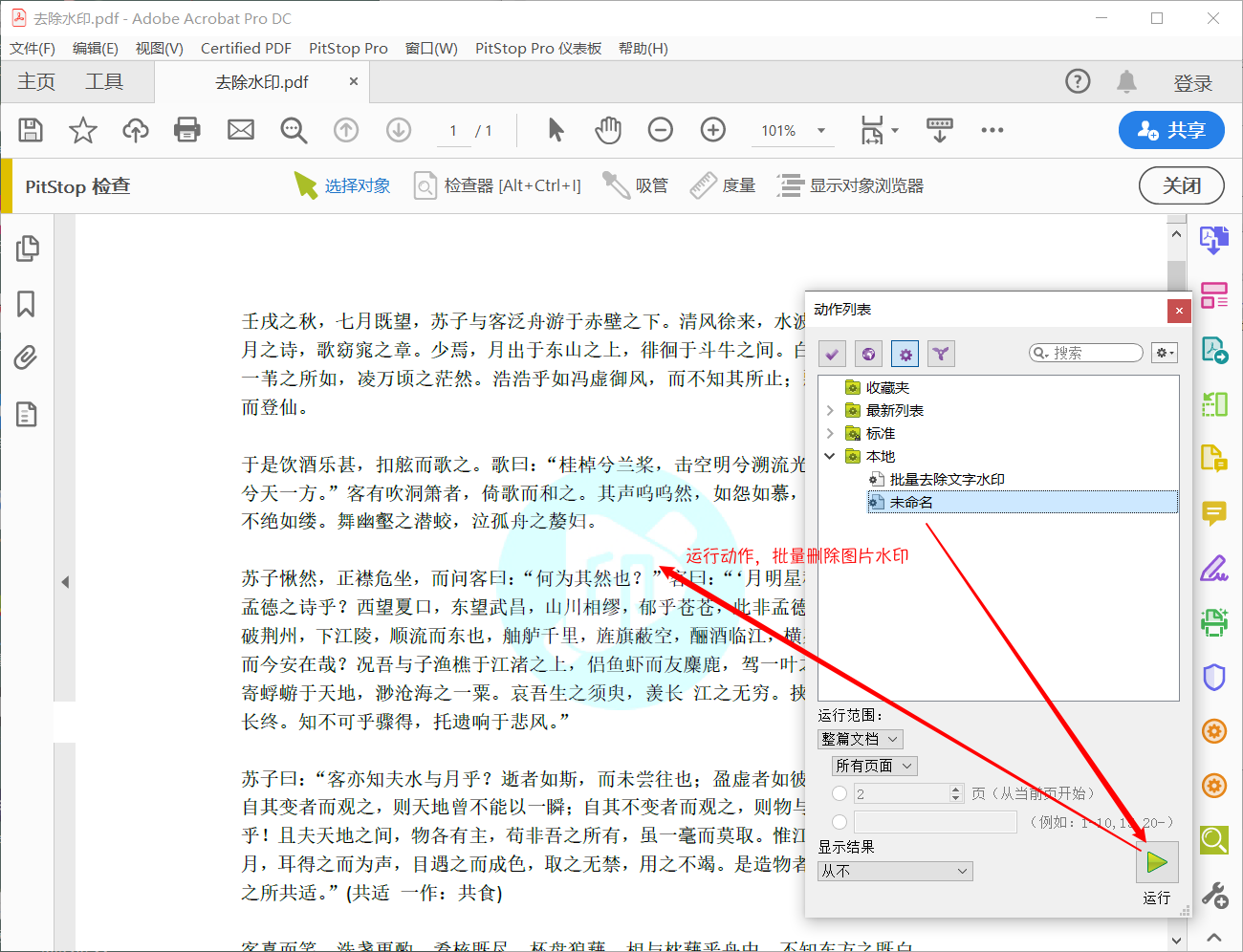Image resolution: width=1243 pixels, height=952 pixels.
Task: Toggle the funnel filter button
Action: 941,354
